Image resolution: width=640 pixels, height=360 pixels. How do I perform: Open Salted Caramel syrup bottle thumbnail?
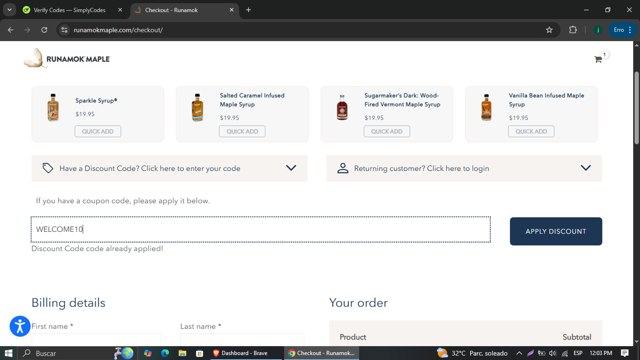pyautogui.click(x=198, y=107)
